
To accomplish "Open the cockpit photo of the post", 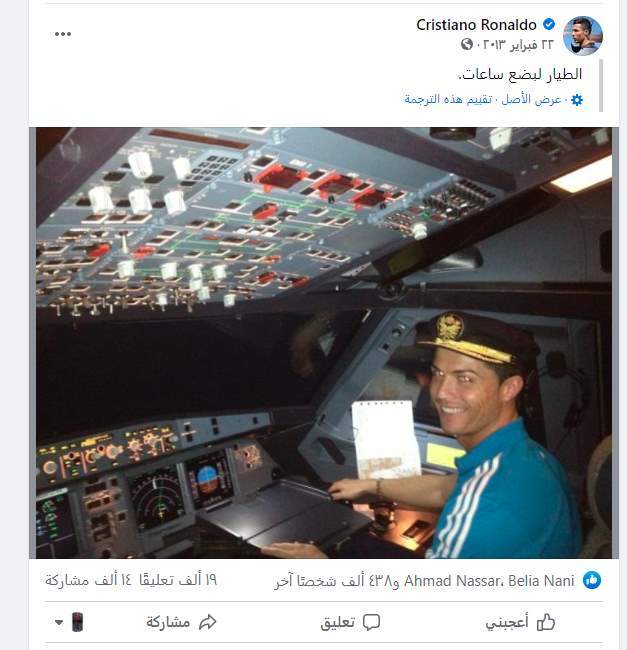I will tap(324, 343).
